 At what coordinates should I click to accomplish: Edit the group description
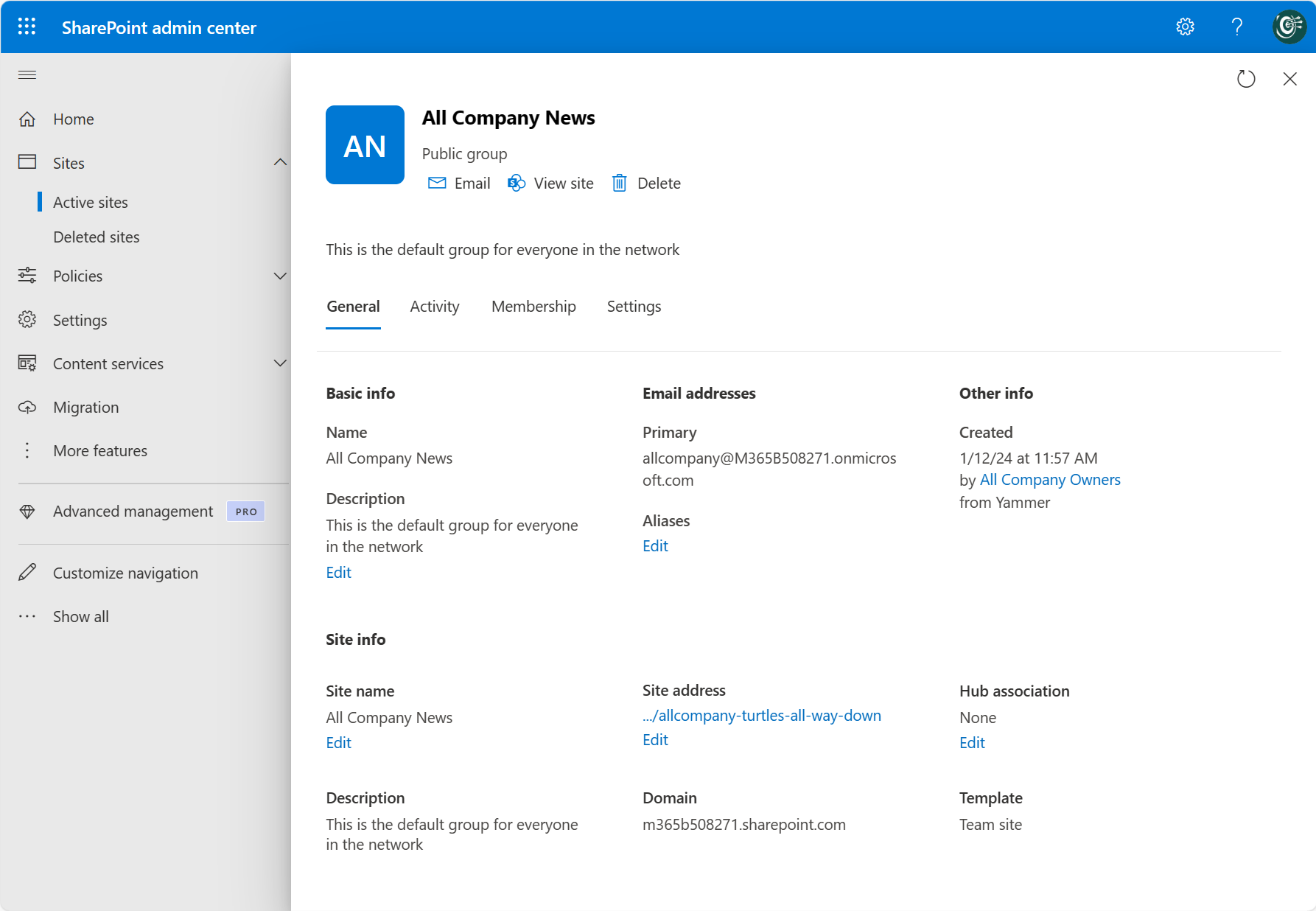338,572
